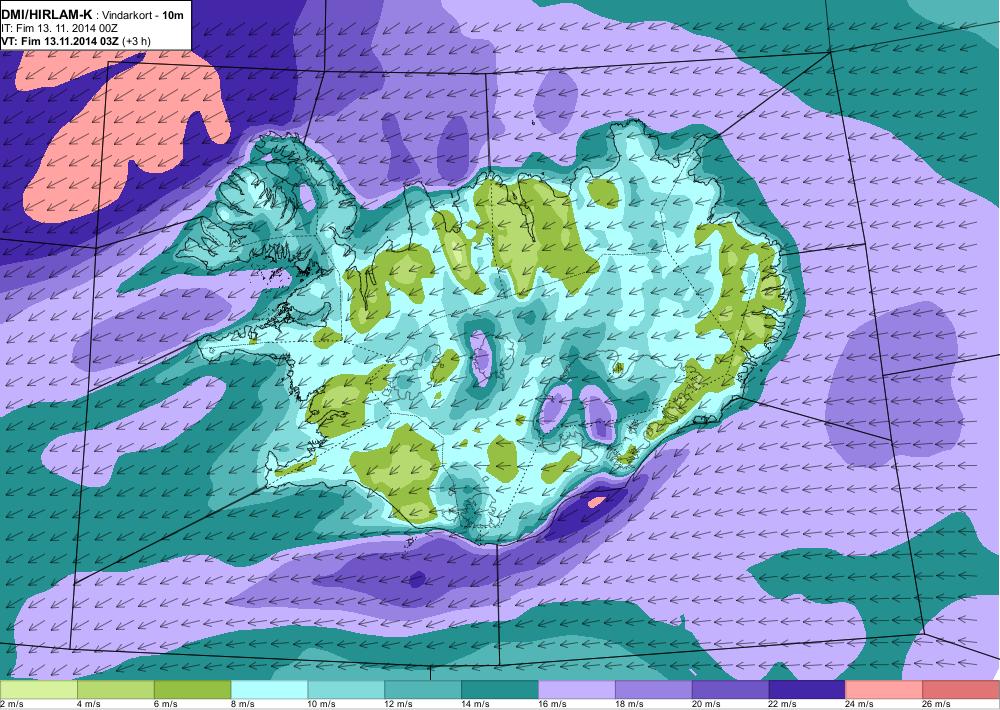Pick the salmon pink swatch above '24 m/s'

point(884,690)
